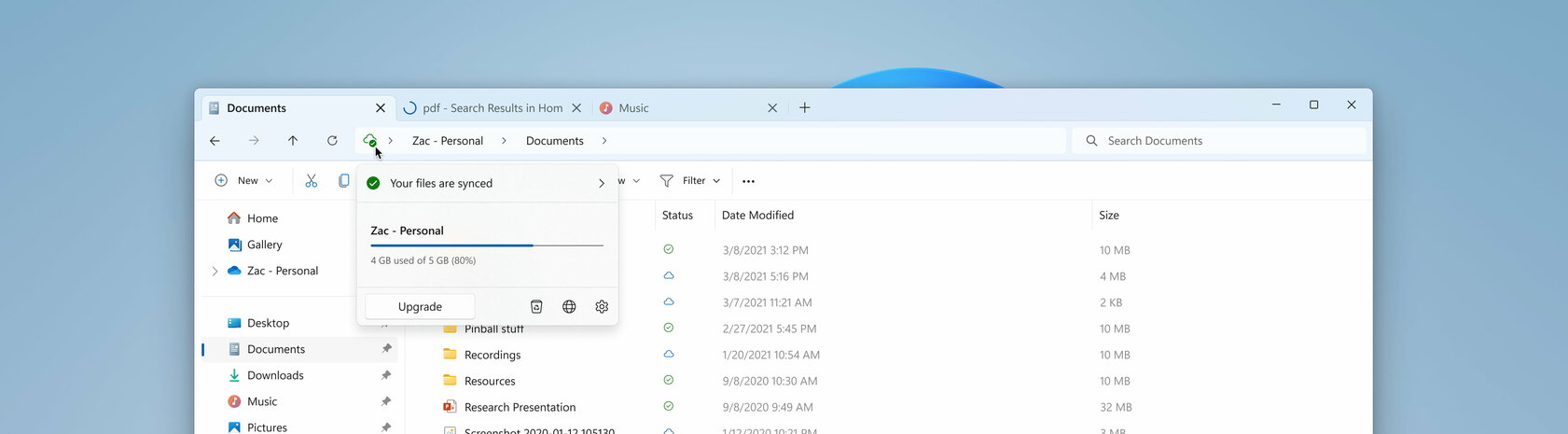Unpin Documents from Quick access
Image resolution: width=1568 pixels, height=434 pixels.
(x=386, y=349)
